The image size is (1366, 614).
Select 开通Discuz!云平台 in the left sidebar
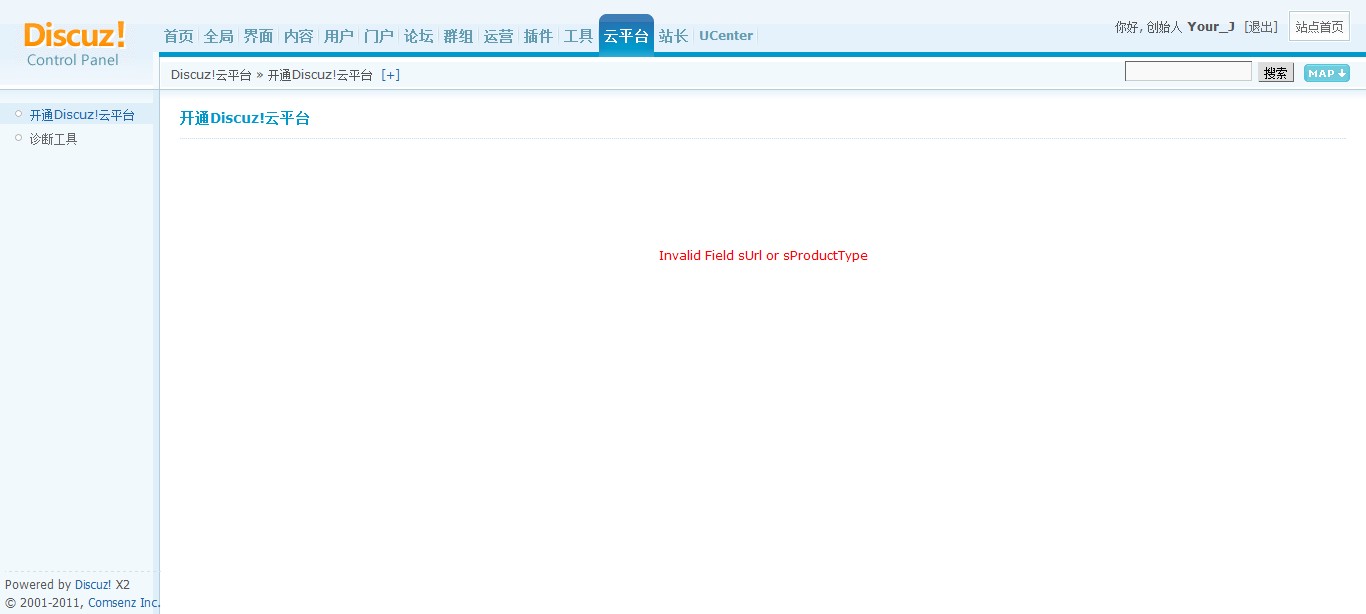coord(82,115)
